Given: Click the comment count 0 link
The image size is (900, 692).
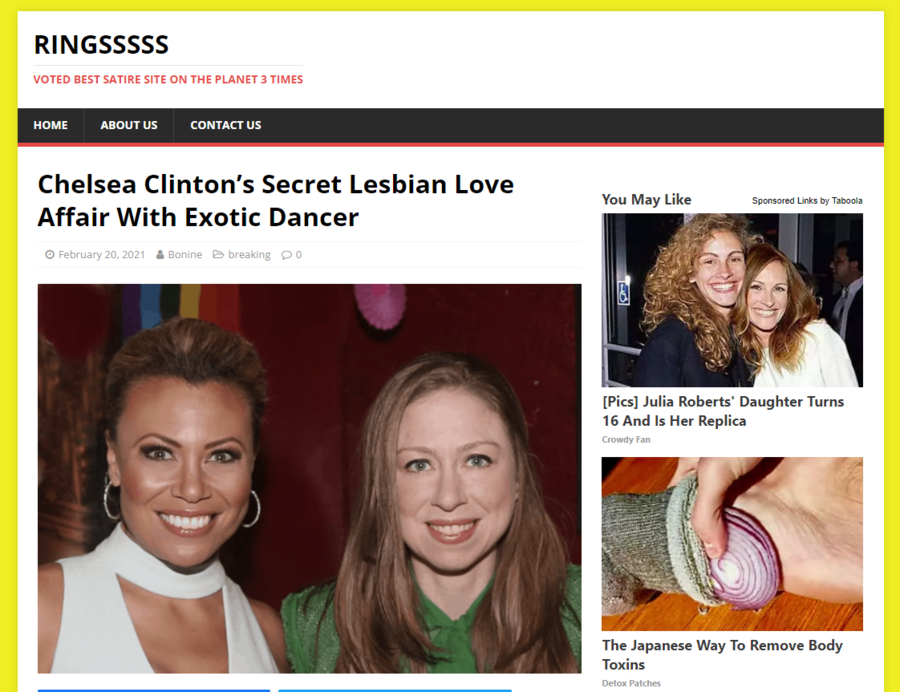Looking at the screenshot, I should click(298, 255).
